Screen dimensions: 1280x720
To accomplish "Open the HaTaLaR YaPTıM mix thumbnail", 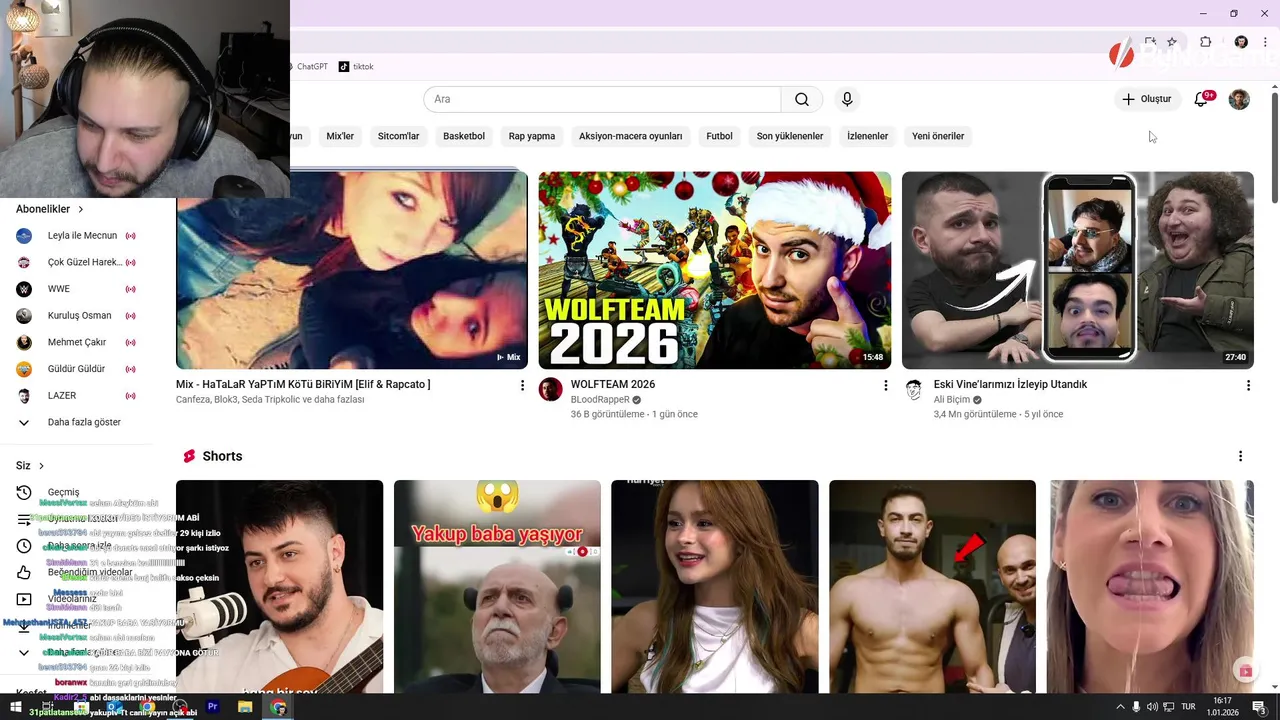I will click(x=352, y=270).
